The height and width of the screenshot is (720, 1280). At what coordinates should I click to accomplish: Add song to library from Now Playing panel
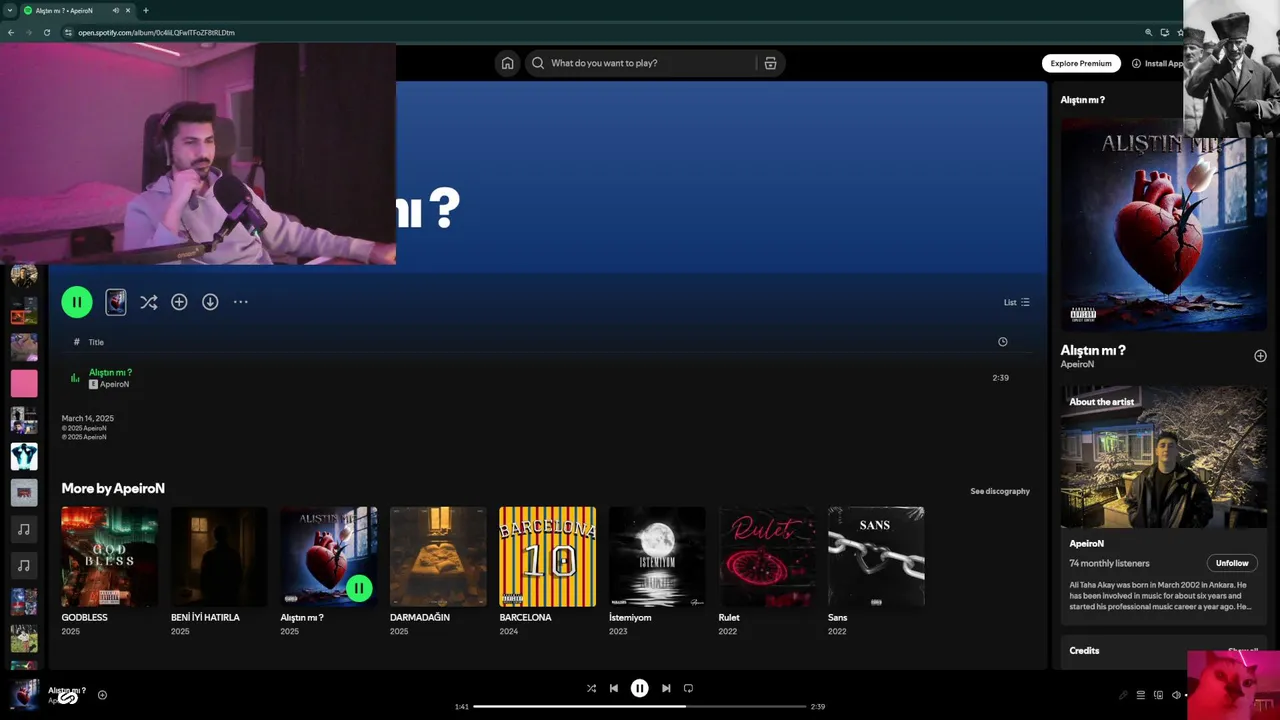pyautogui.click(x=1260, y=356)
